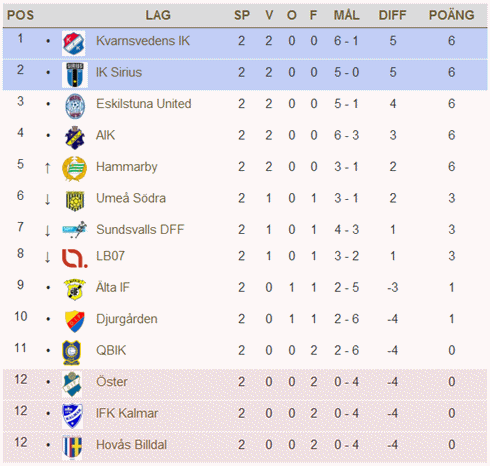Click the Djurgården shield badge
Viewport: 490px width, 466px height.
75,321
